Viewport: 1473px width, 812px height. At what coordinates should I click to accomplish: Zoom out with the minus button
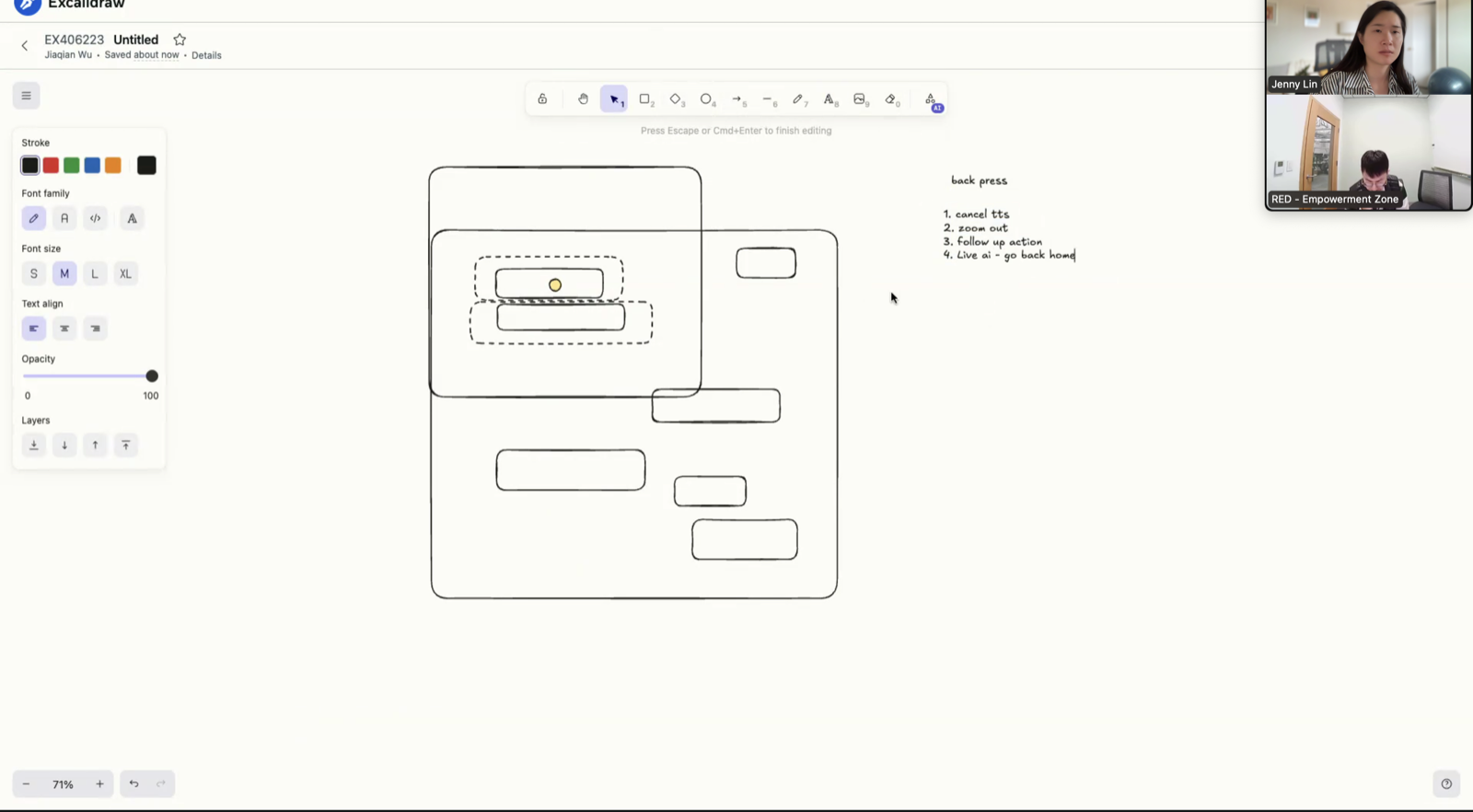(26, 784)
